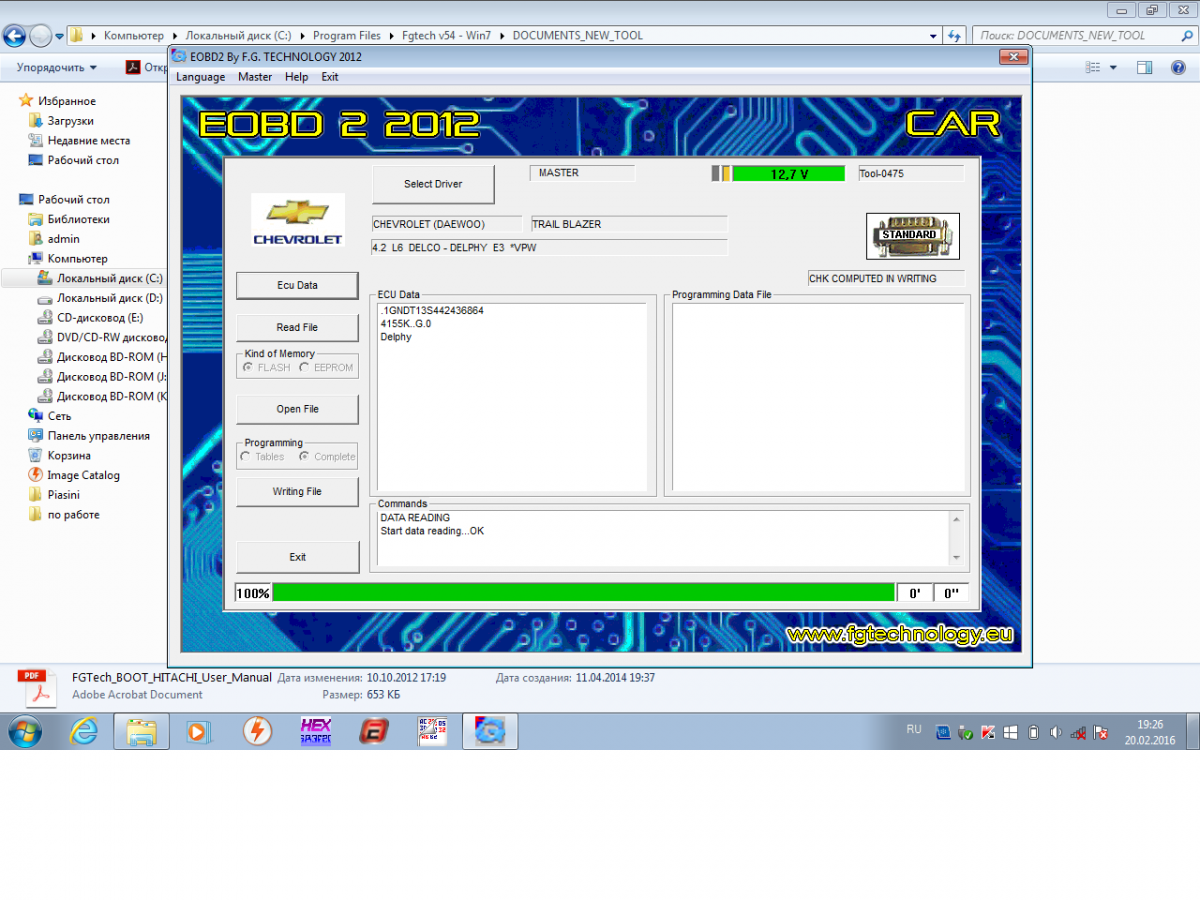Click the Explorer back navigation arrow

pyautogui.click(x=14, y=36)
